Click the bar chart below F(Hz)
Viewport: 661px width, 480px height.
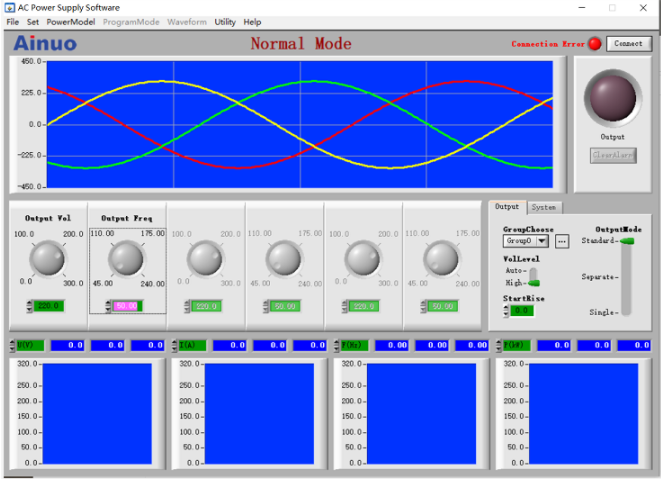point(422,414)
